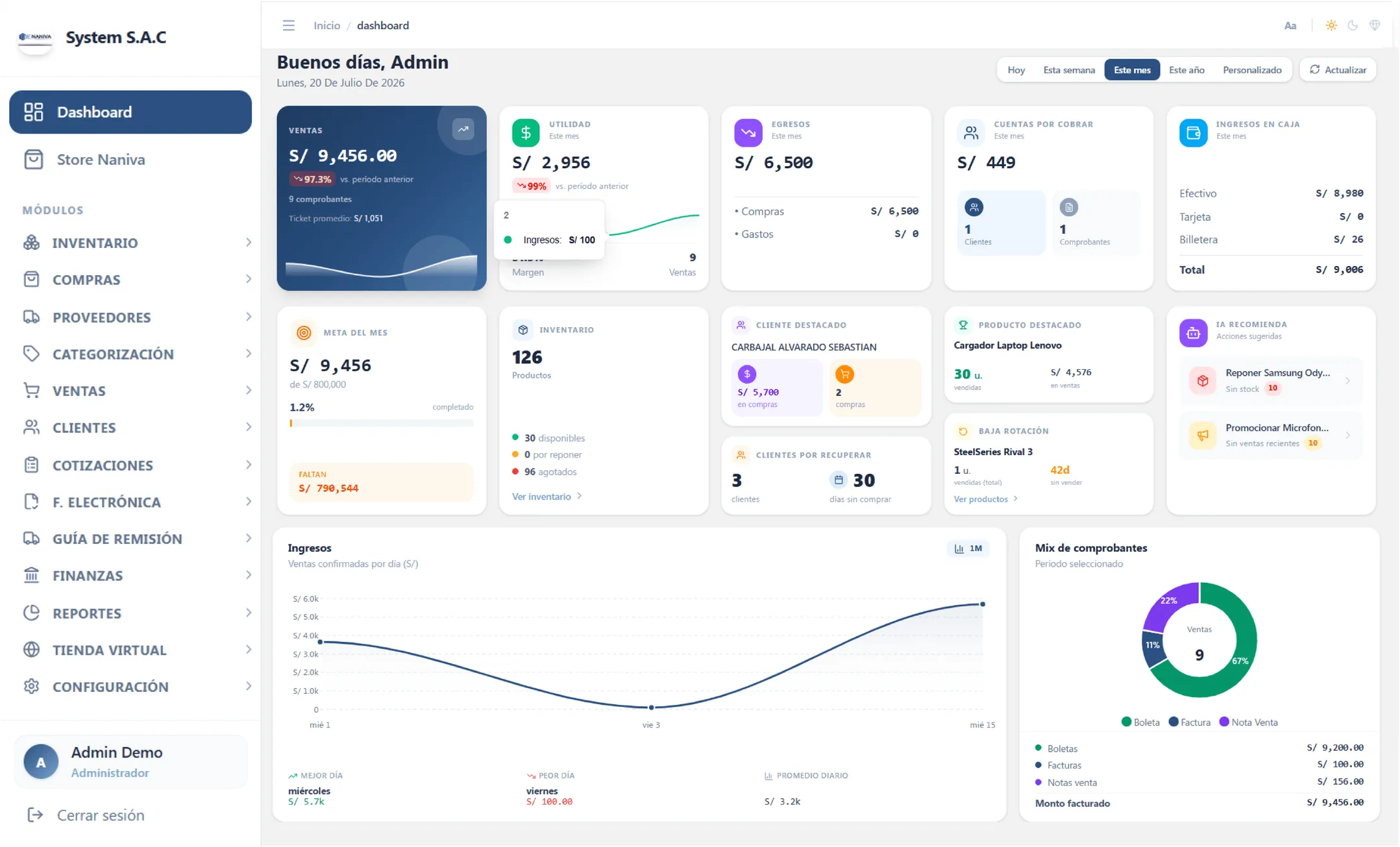This screenshot has width=1400, height=847.
Task: Select the Este mes period tab
Action: click(x=1132, y=69)
